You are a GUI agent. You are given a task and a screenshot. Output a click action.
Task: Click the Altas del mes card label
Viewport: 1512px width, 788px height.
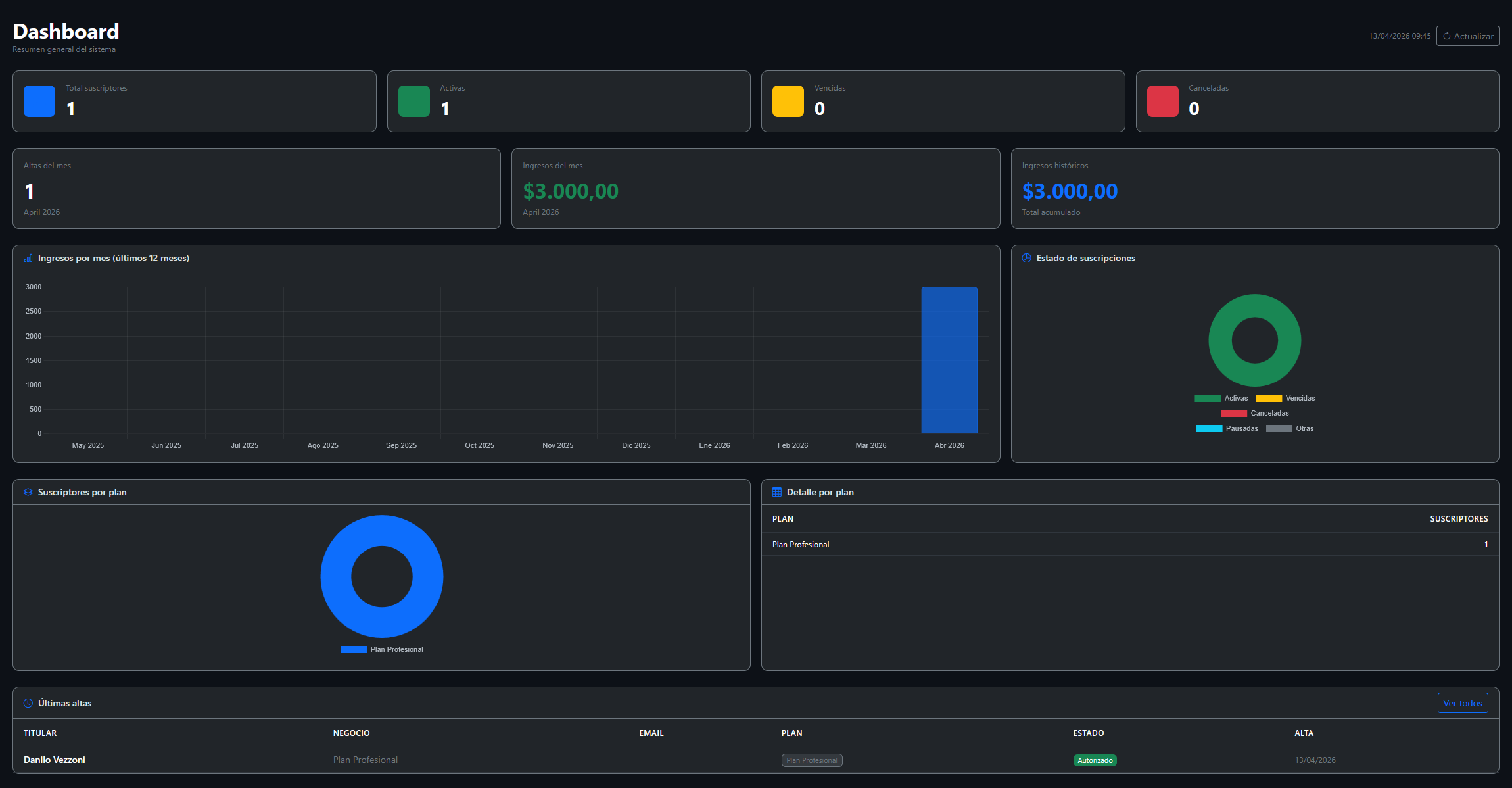47,166
